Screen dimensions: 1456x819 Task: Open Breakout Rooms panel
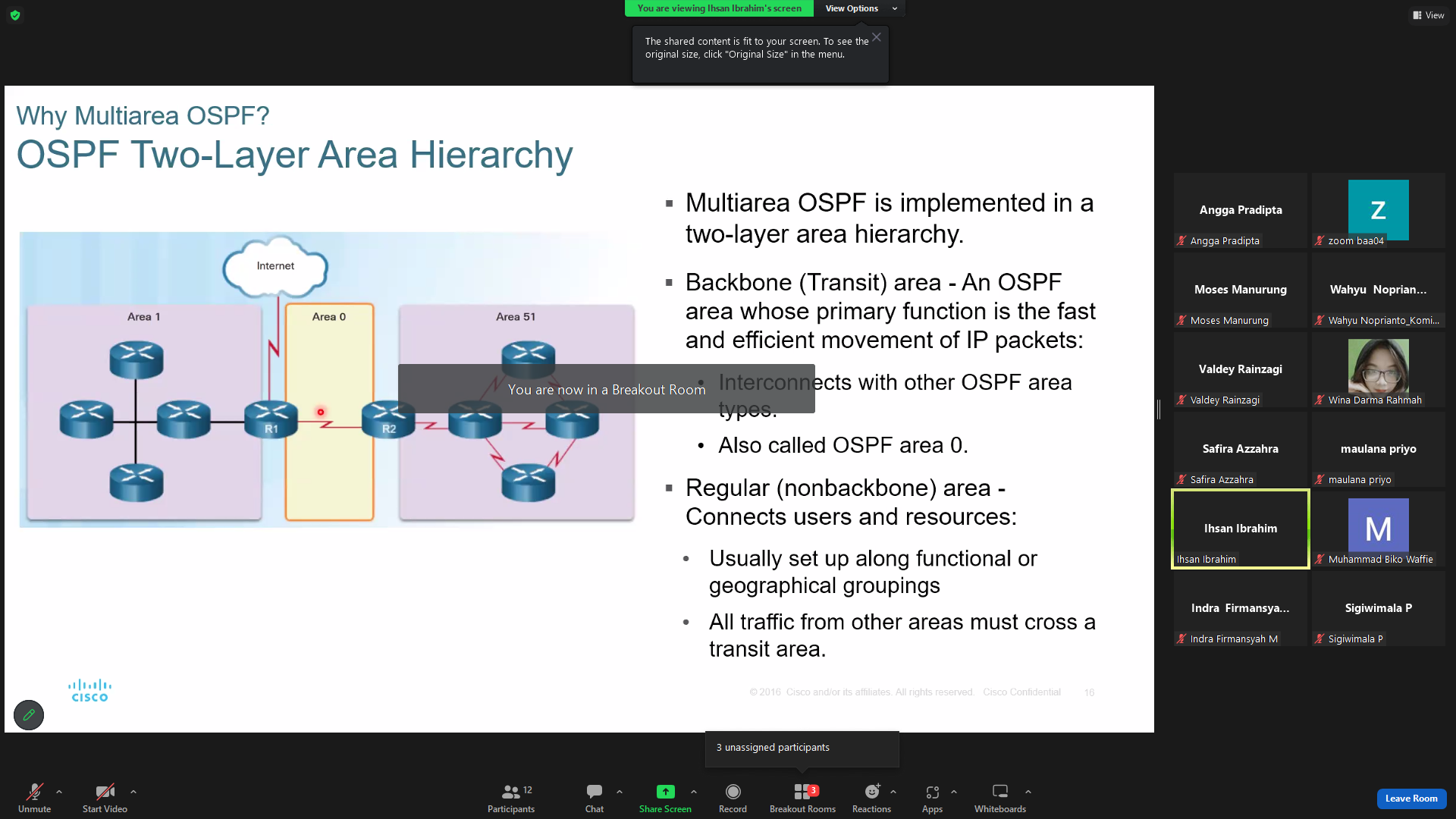[x=802, y=798]
